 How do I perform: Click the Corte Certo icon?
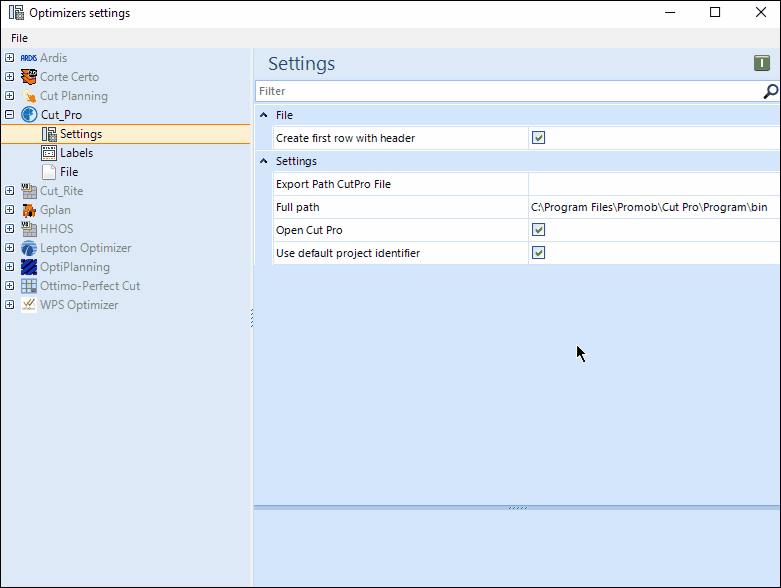pyautogui.click(x=29, y=77)
